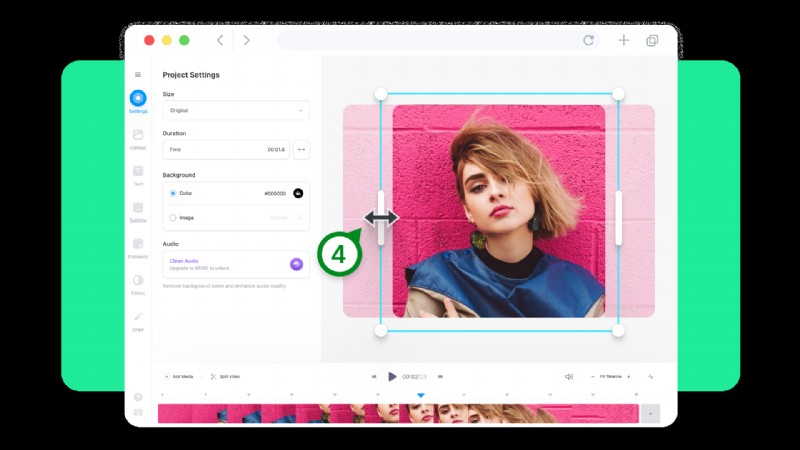Screen dimensions: 800x450
Task: Zoom out the timeline with minus
Action: (592, 377)
